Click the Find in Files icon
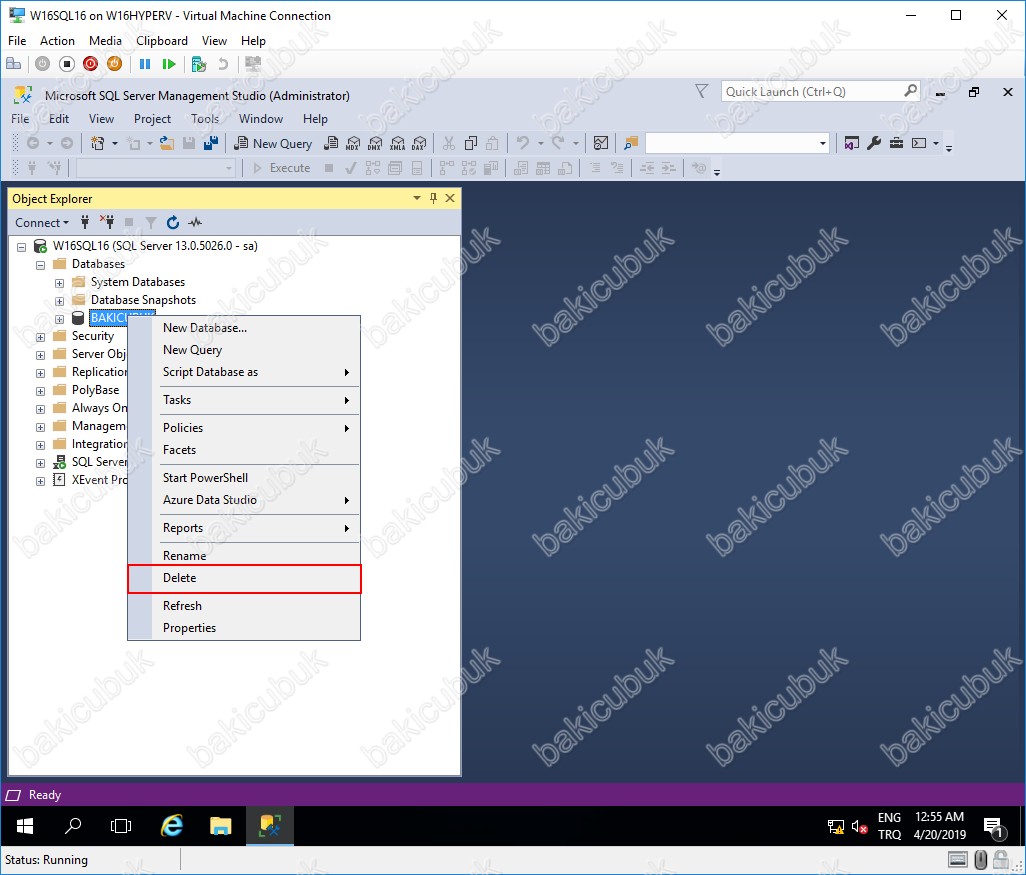1026x875 pixels. (x=631, y=143)
